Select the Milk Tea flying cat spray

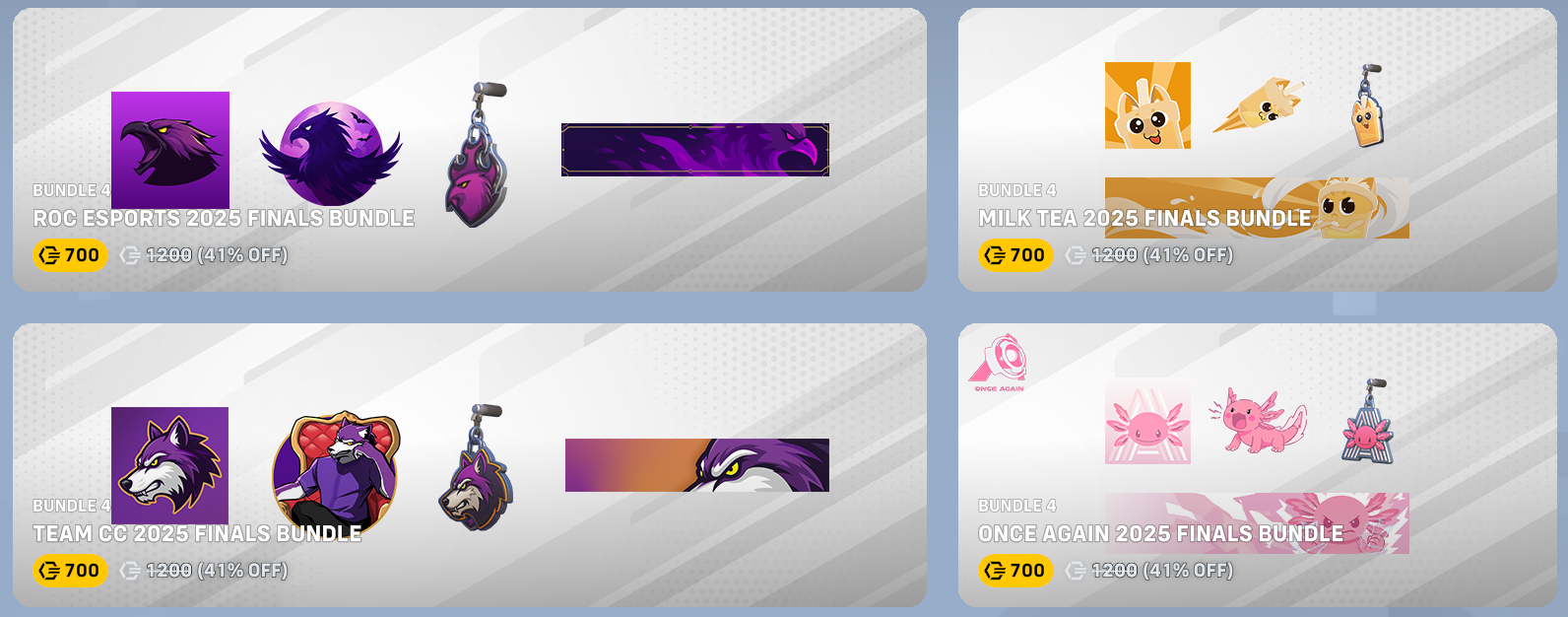[x=1259, y=105]
